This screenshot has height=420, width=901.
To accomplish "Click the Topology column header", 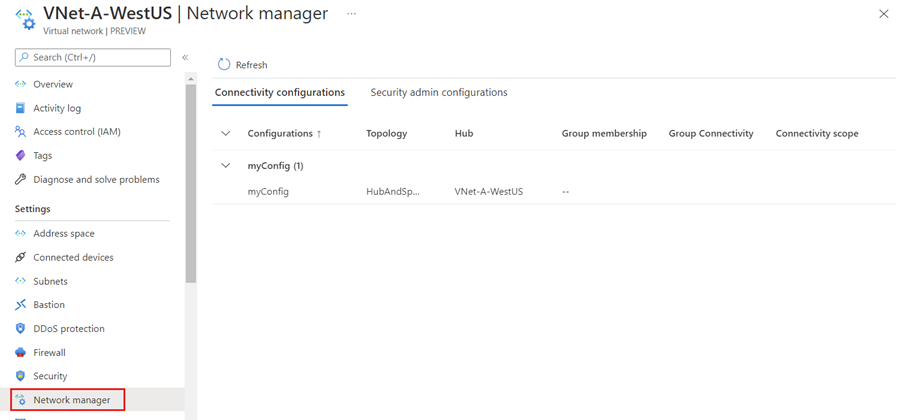I will (x=387, y=133).
